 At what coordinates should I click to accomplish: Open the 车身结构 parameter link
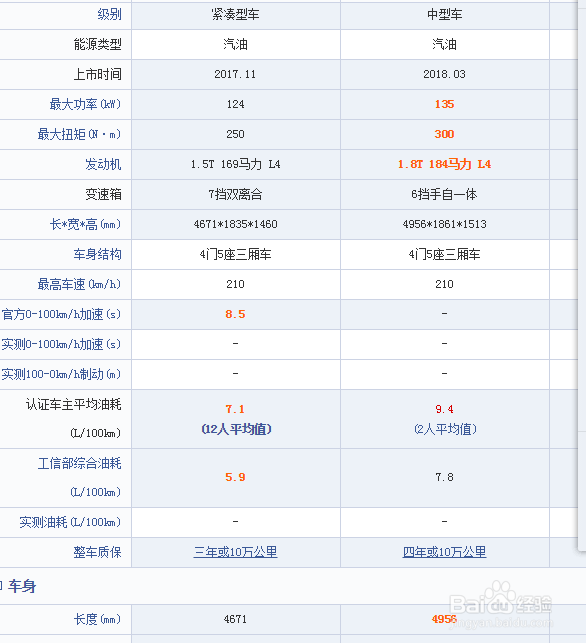point(98,254)
